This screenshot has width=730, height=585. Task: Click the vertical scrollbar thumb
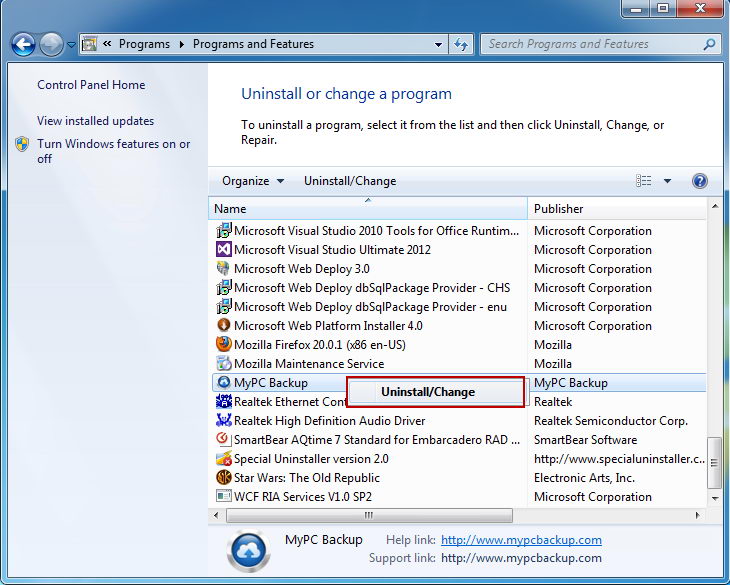pyautogui.click(x=715, y=463)
